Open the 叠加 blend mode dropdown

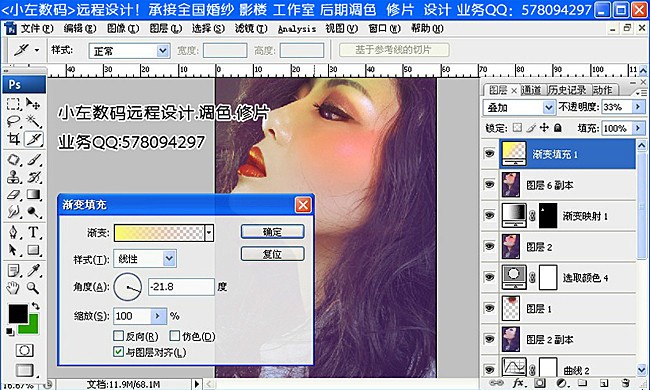548,108
